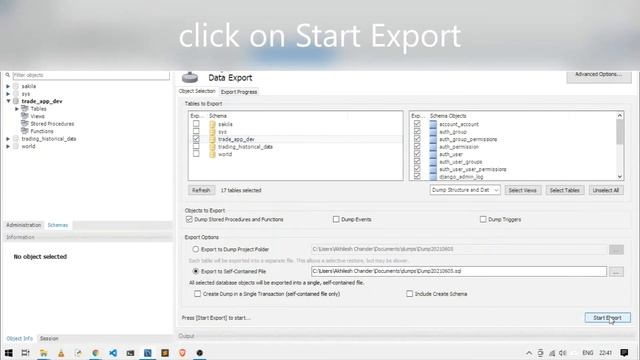
Task: Collapse the trade_app_dev schema tree
Action: coord(8,101)
